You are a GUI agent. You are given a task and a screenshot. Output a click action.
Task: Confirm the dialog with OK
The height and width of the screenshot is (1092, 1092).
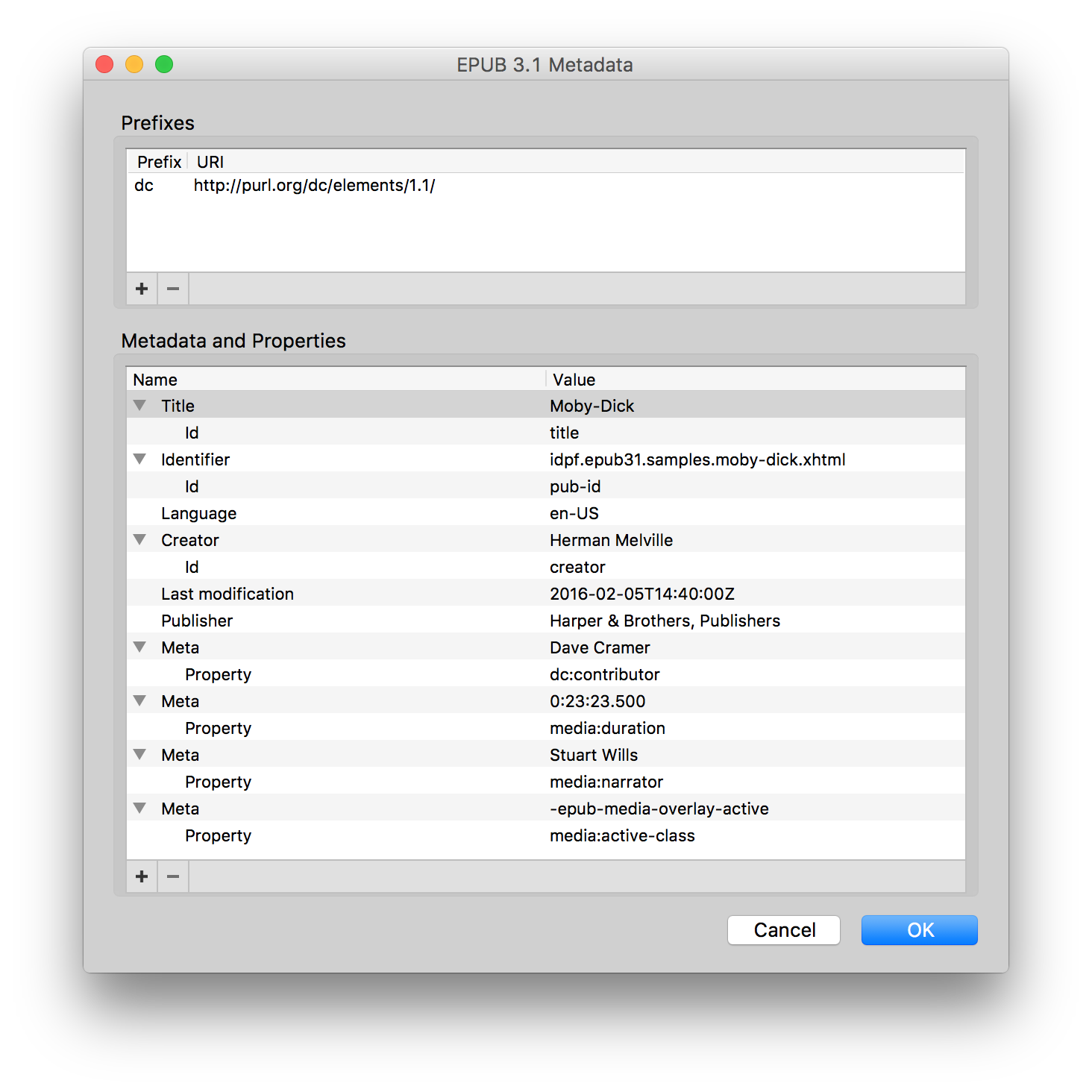click(x=920, y=930)
